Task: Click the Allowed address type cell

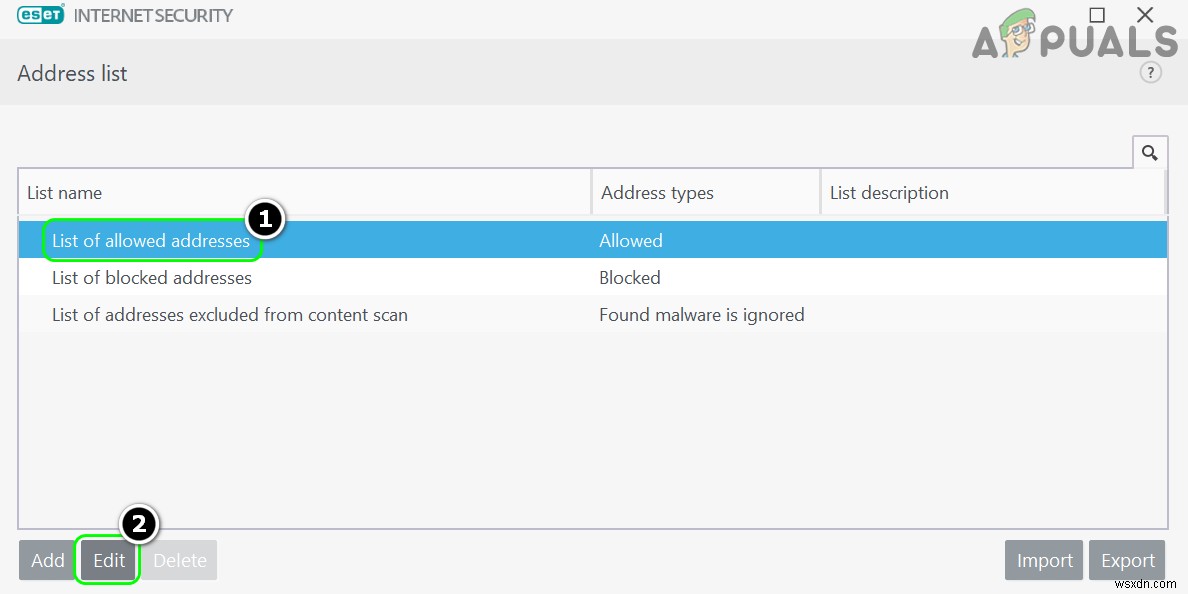Action: pyautogui.click(x=630, y=240)
